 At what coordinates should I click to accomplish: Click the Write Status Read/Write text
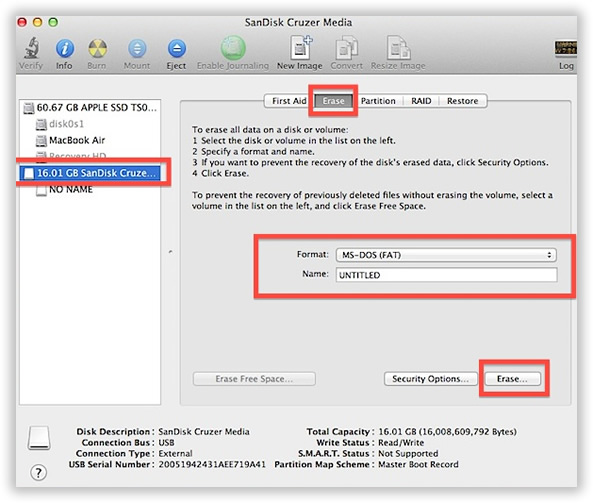401,442
